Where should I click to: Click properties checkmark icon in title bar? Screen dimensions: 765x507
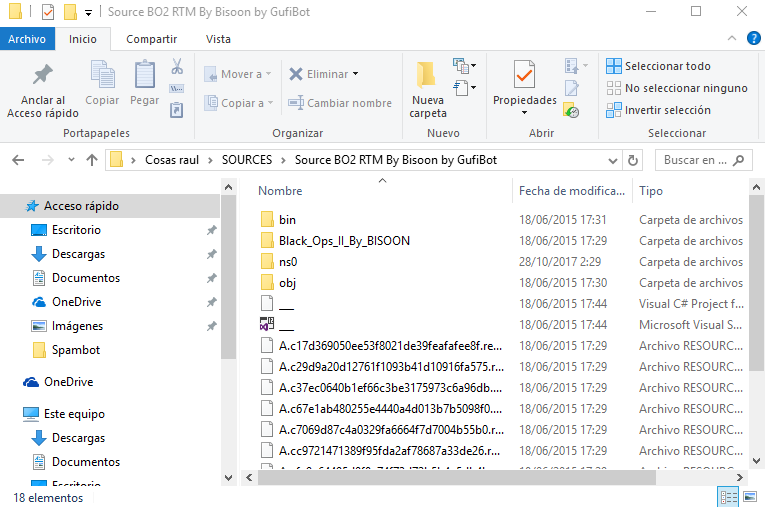[48, 11]
